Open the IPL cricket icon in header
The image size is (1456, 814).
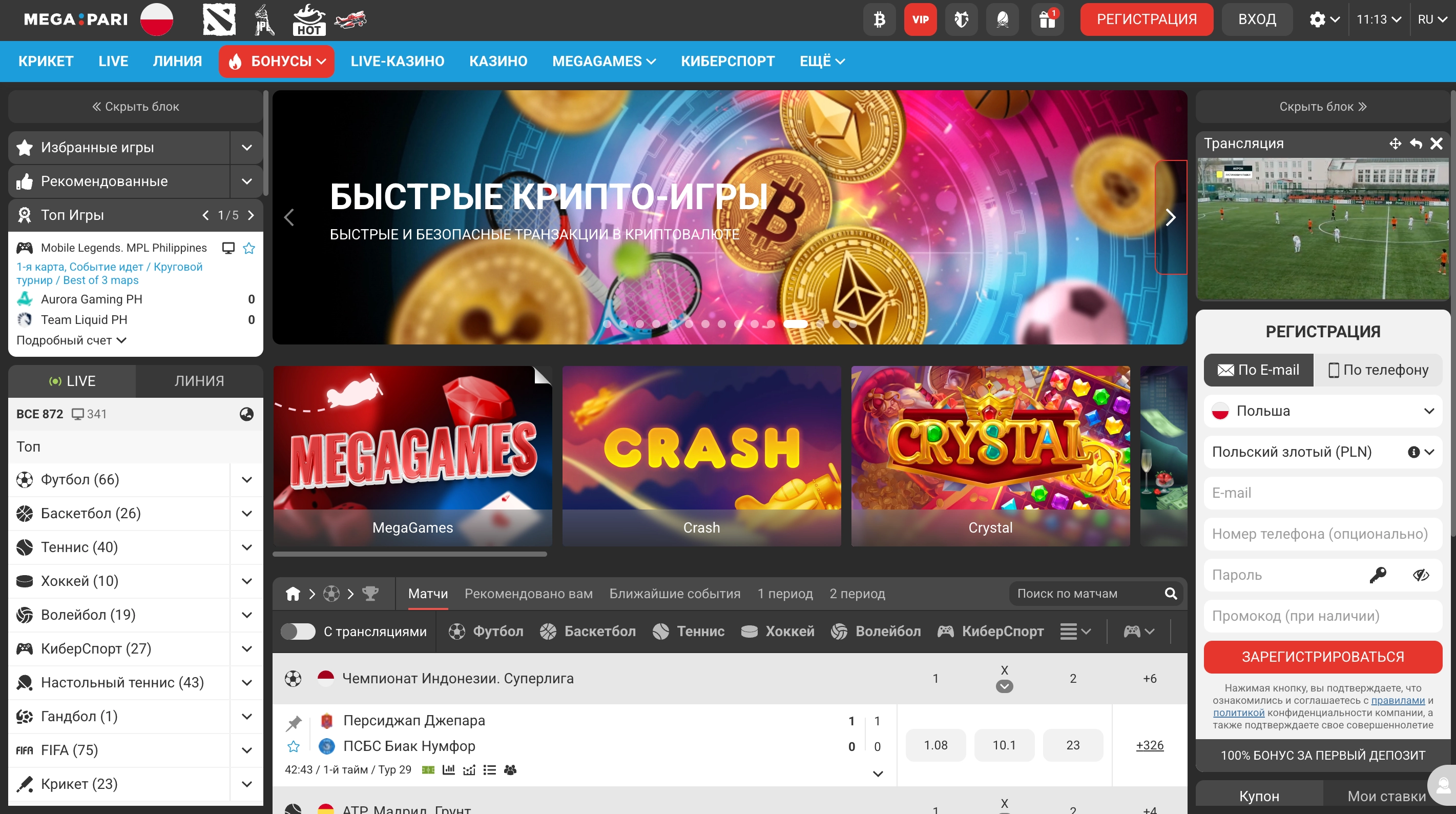click(263, 20)
